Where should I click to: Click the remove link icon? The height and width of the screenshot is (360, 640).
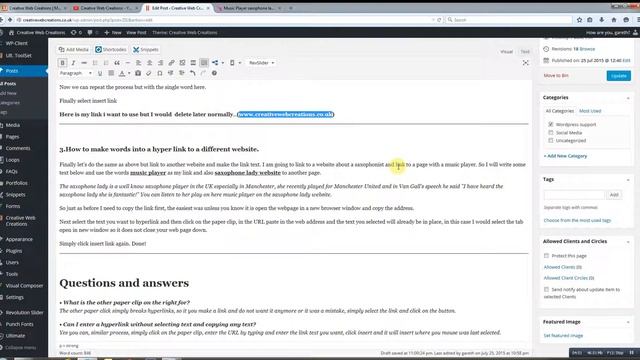tap(182, 63)
